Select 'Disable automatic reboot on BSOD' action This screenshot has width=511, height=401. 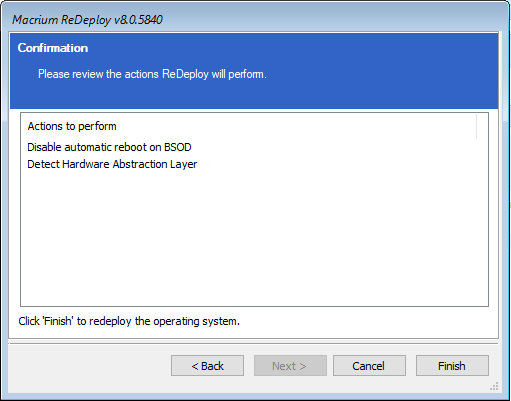coord(109,147)
